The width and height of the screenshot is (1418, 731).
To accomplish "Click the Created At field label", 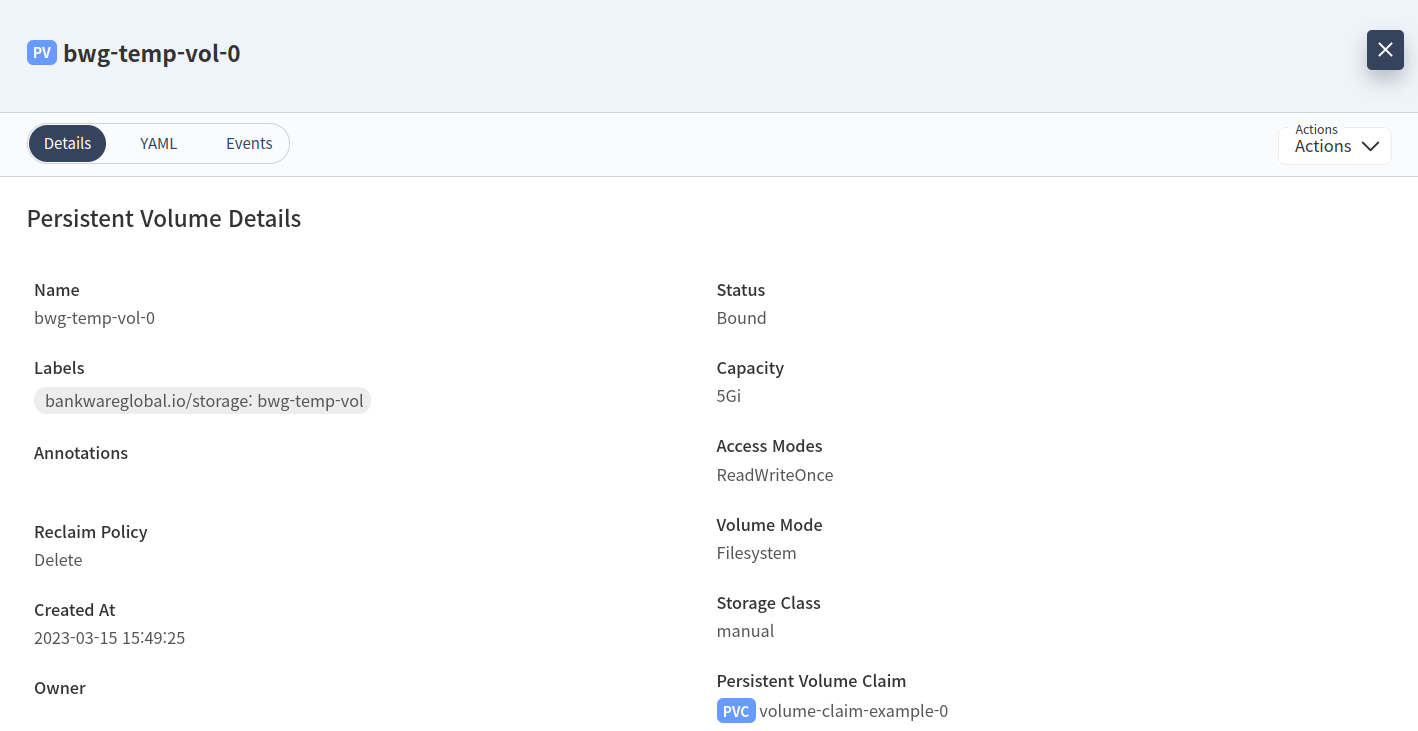I will (x=74, y=610).
